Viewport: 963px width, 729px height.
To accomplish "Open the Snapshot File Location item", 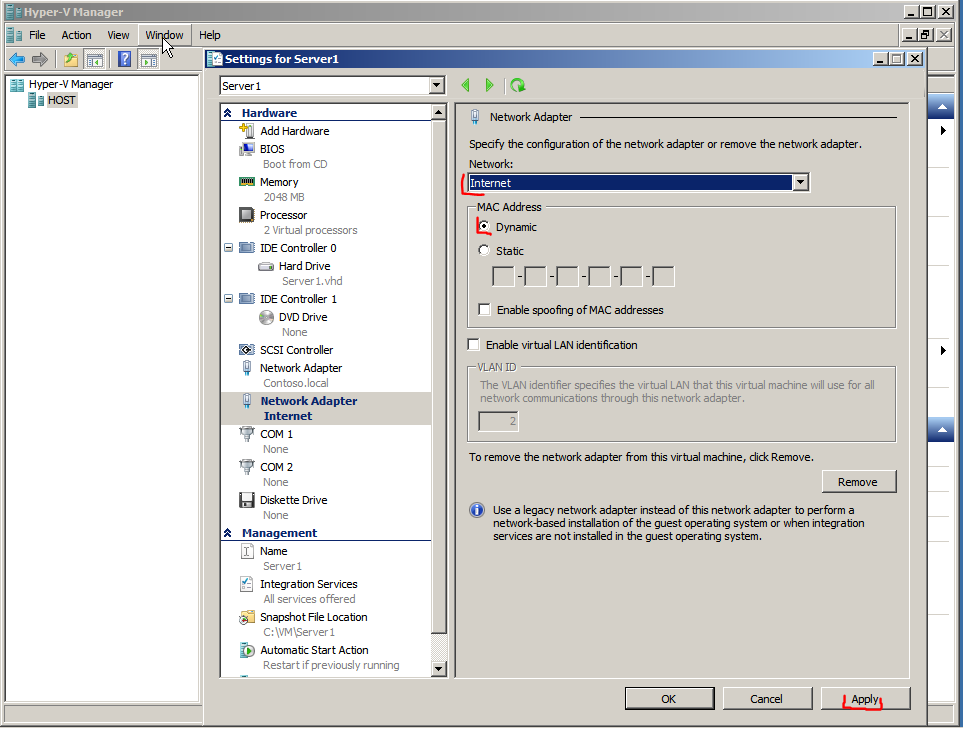I will tap(313, 617).
